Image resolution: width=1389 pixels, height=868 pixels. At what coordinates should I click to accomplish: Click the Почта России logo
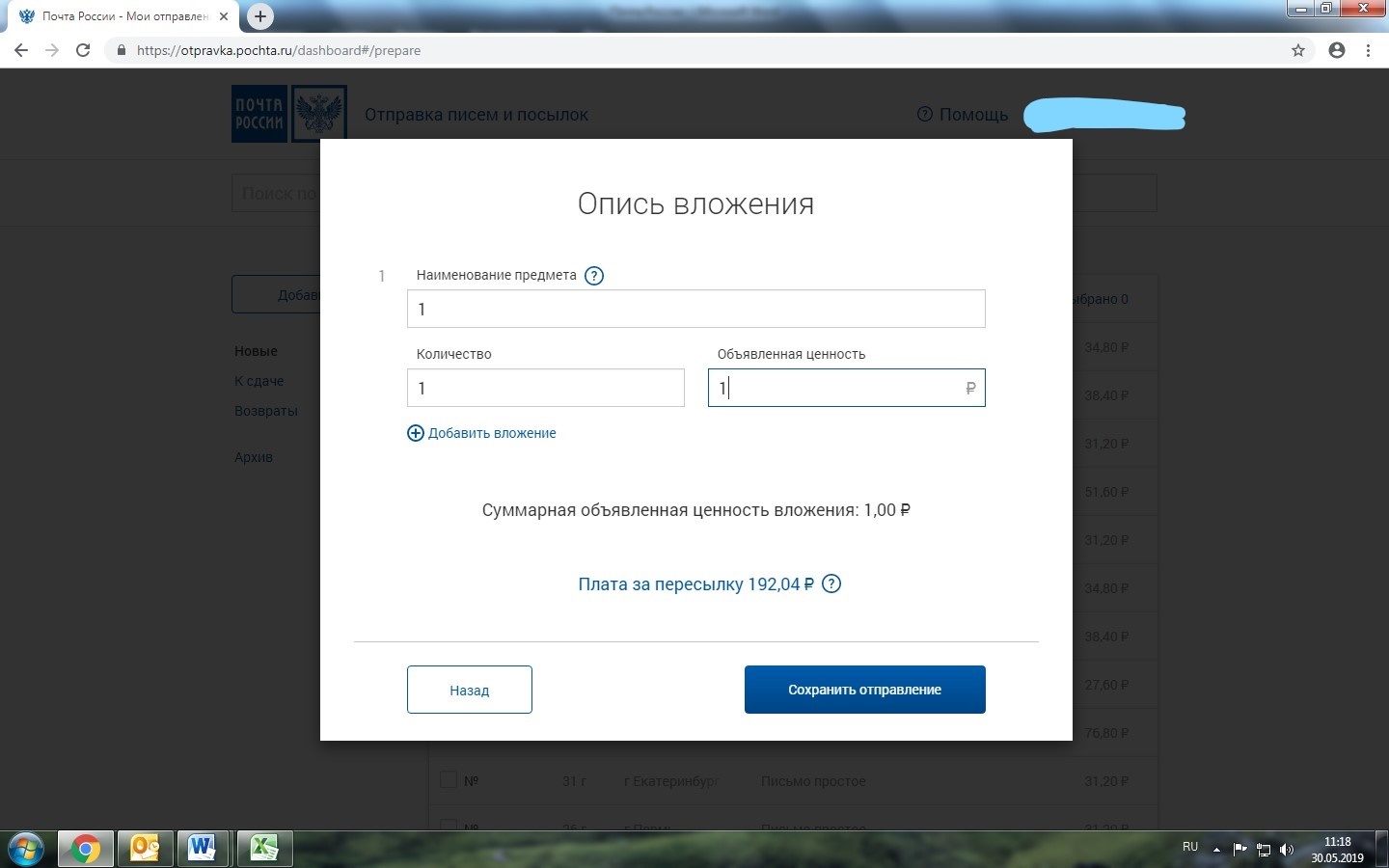tap(289, 114)
